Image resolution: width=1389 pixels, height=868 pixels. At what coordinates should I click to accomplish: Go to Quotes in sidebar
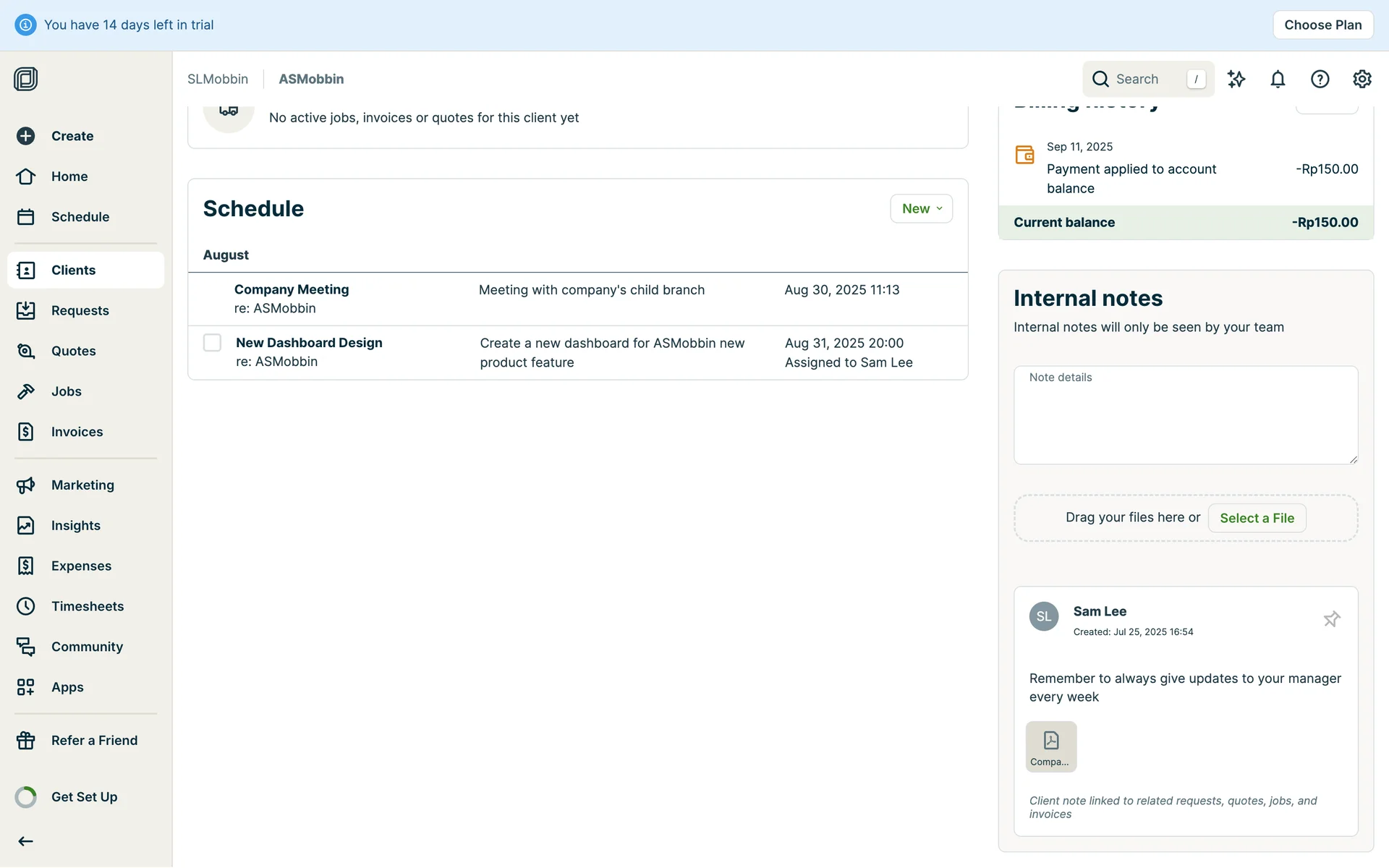(x=73, y=351)
